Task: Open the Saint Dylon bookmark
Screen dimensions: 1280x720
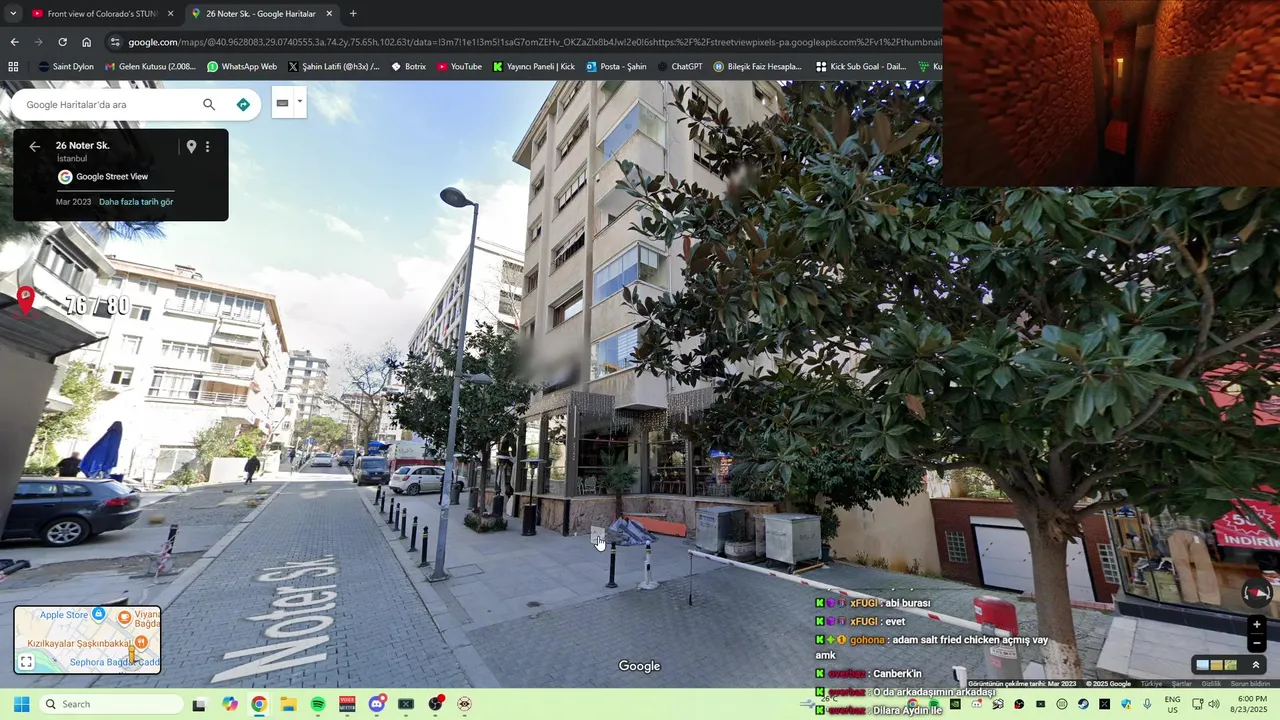Action: [x=66, y=67]
